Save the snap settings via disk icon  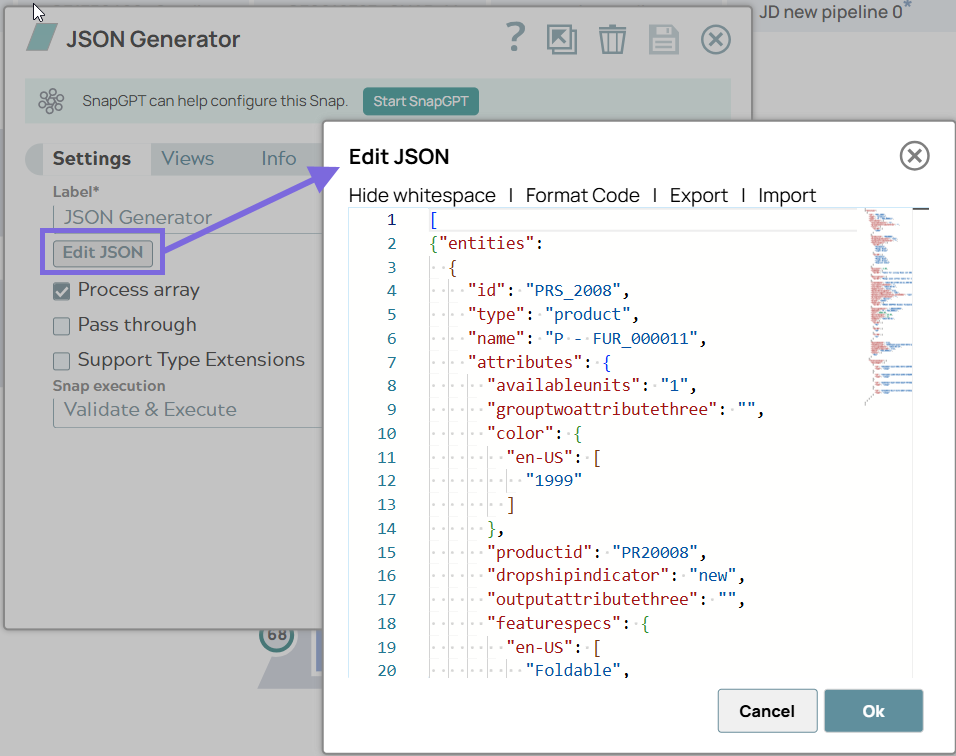(x=663, y=40)
